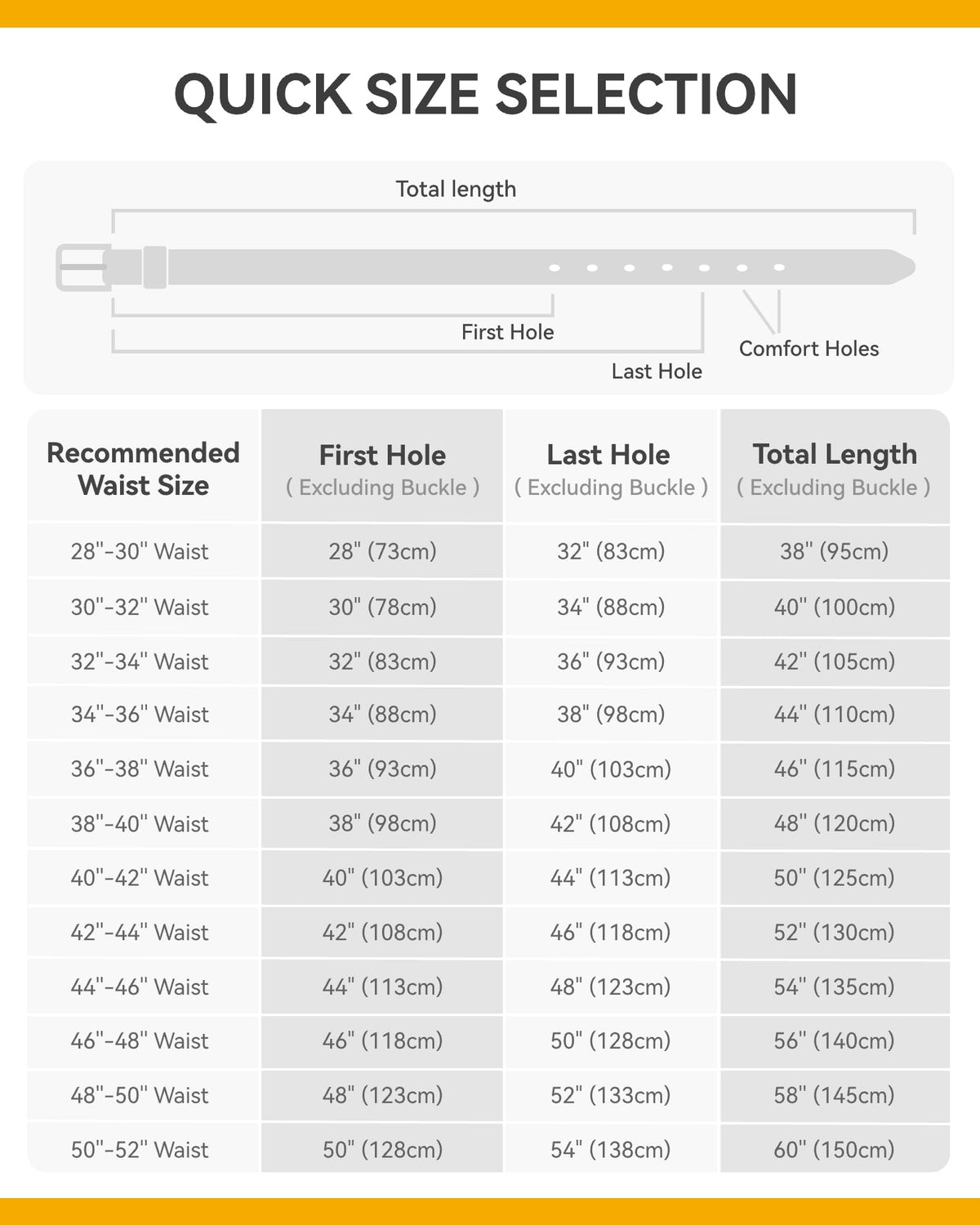Click the 40" (100cm) total length cell
This screenshot has height=1225, width=980.
834,607
